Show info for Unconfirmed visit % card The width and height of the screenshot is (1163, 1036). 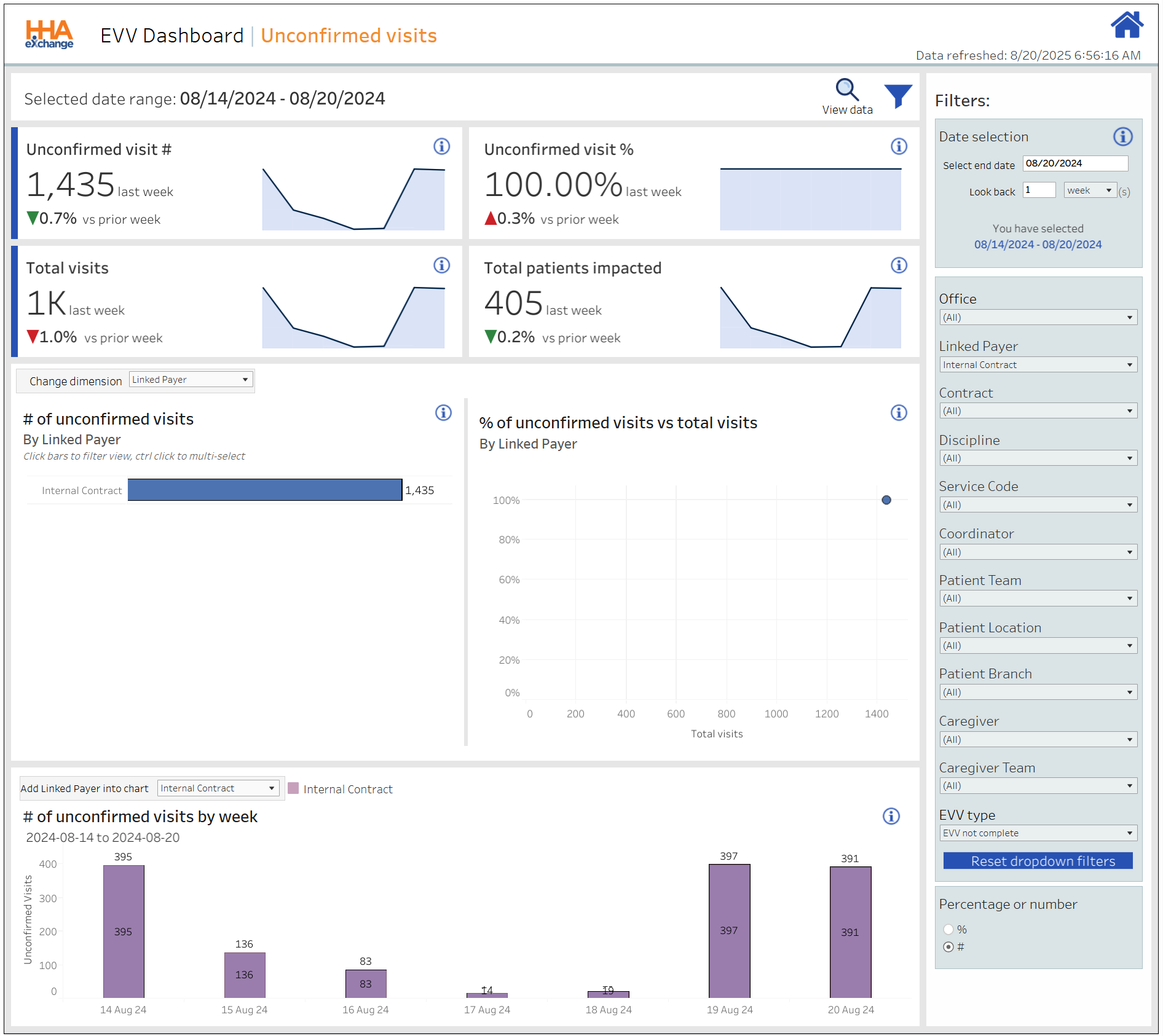(899, 146)
